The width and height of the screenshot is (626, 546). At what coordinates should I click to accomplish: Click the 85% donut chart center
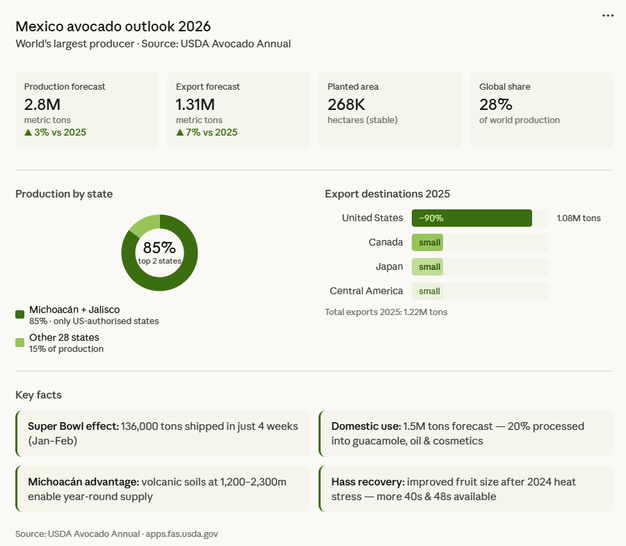tap(159, 250)
